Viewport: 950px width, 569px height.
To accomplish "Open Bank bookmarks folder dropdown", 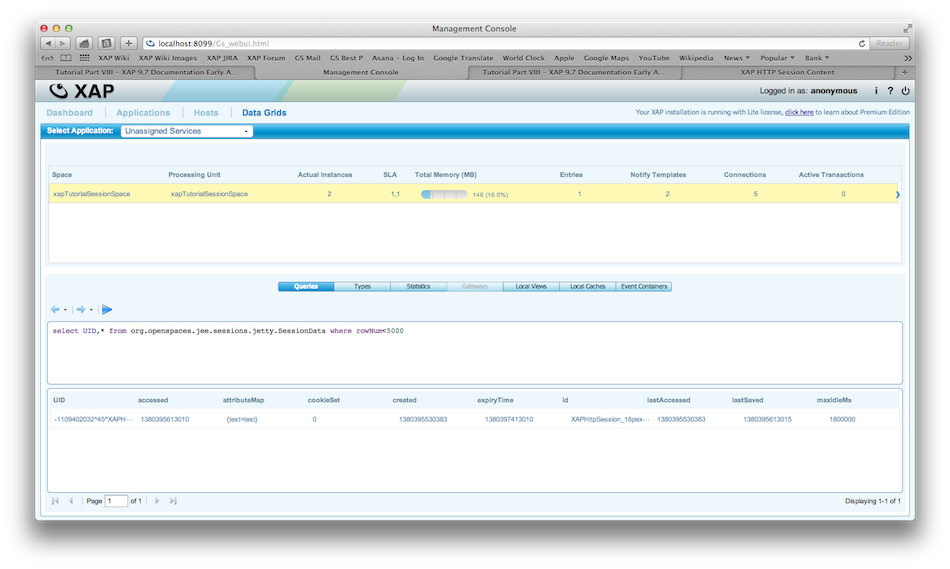I will coord(817,58).
